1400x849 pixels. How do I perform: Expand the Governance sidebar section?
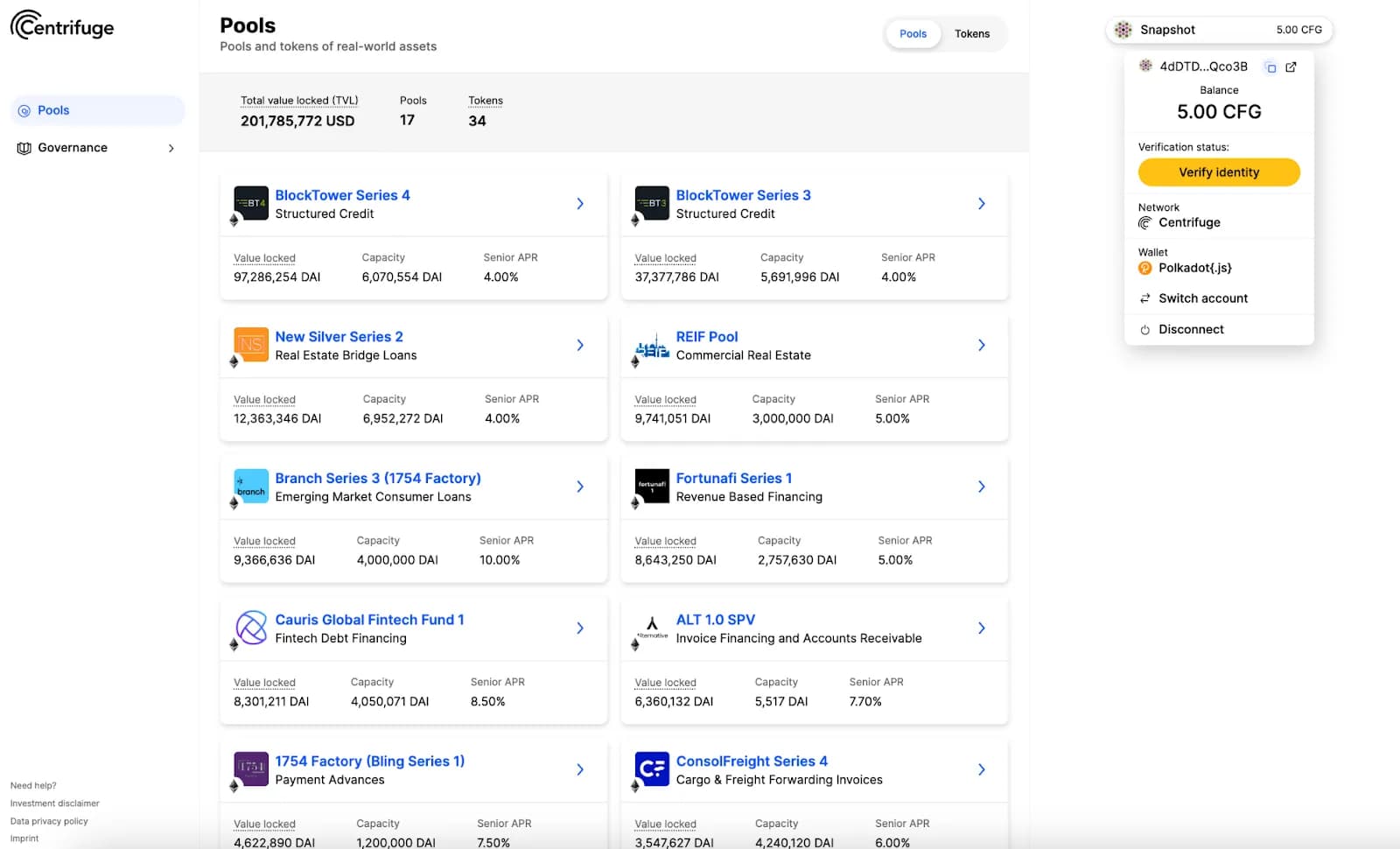tap(171, 148)
